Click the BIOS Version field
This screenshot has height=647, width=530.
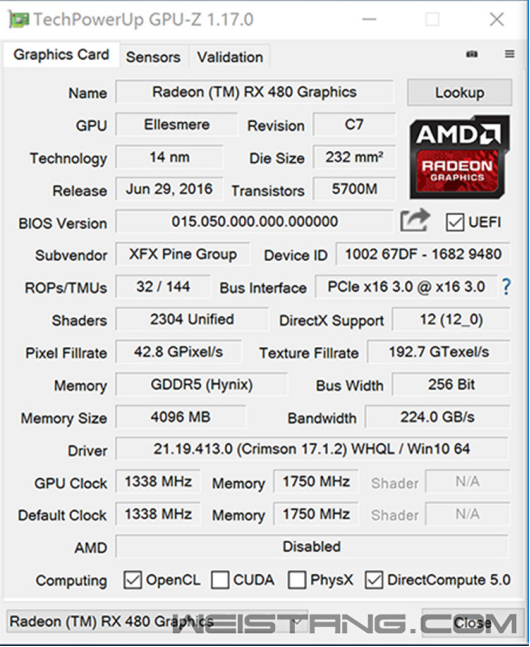click(255, 222)
